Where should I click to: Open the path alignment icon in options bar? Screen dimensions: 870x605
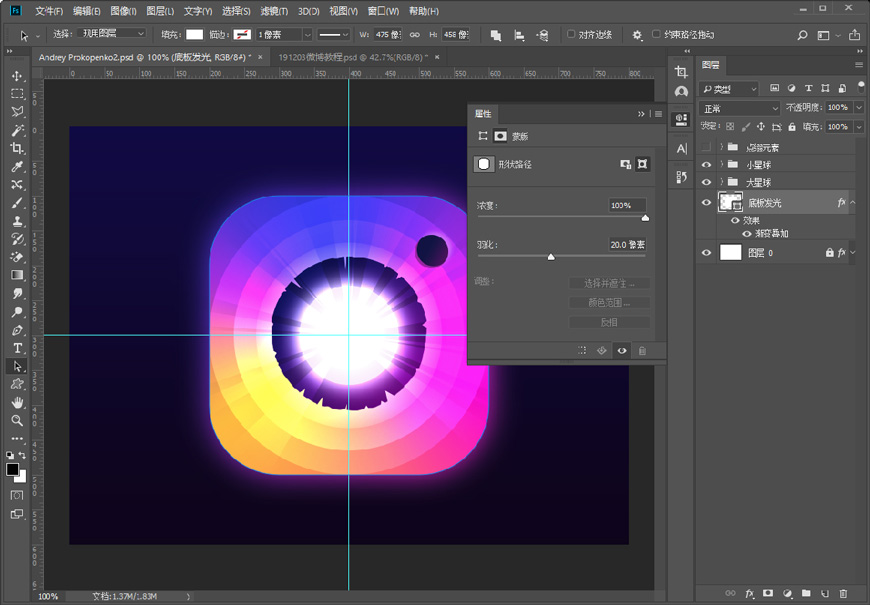(519, 35)
